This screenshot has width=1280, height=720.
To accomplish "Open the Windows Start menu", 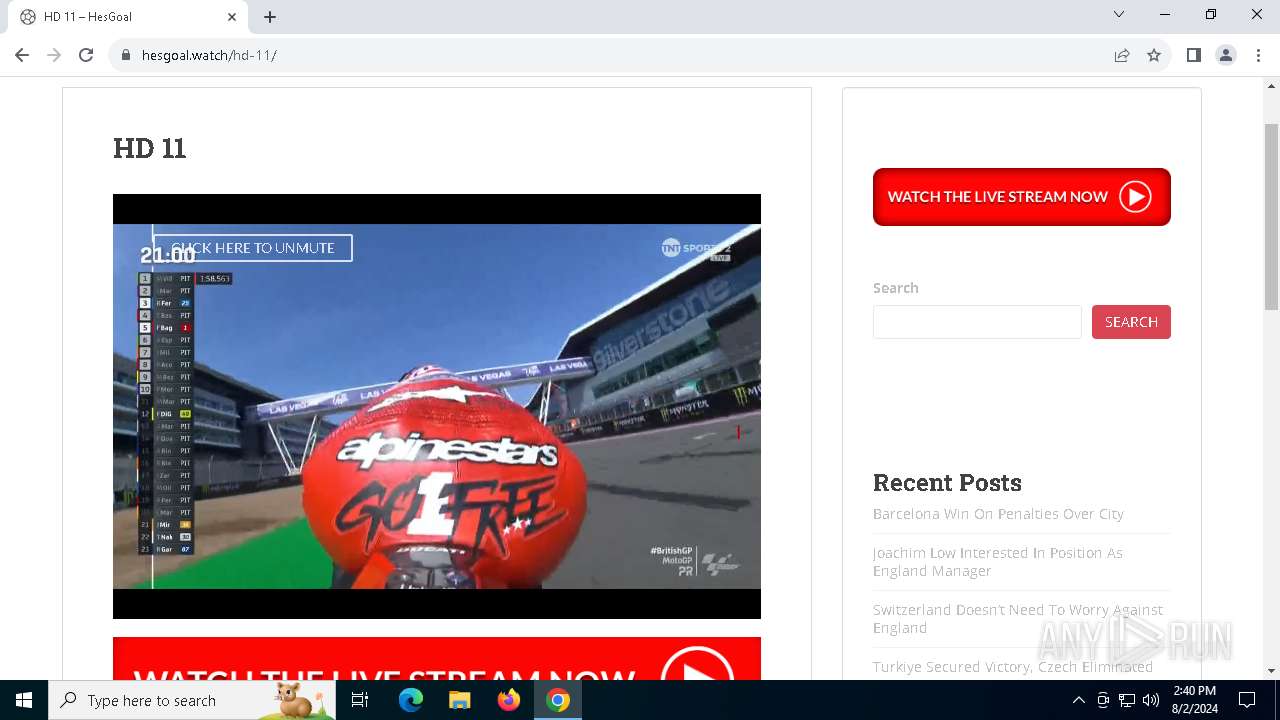I will [24, 700].
